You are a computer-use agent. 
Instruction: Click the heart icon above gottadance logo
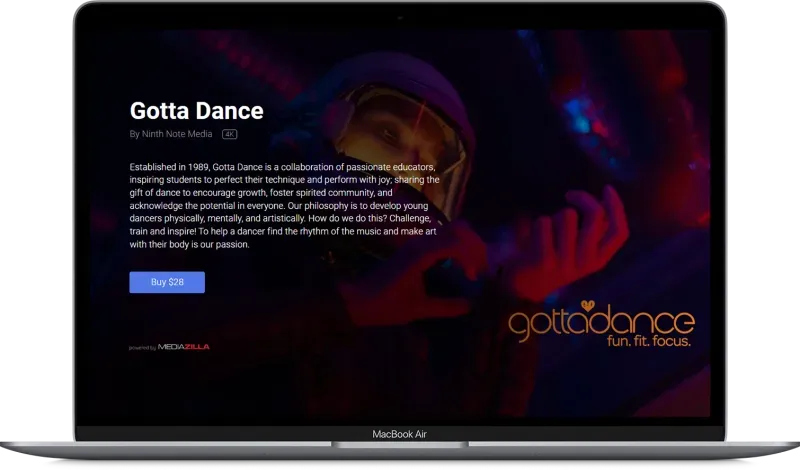(x=588, y=305)
